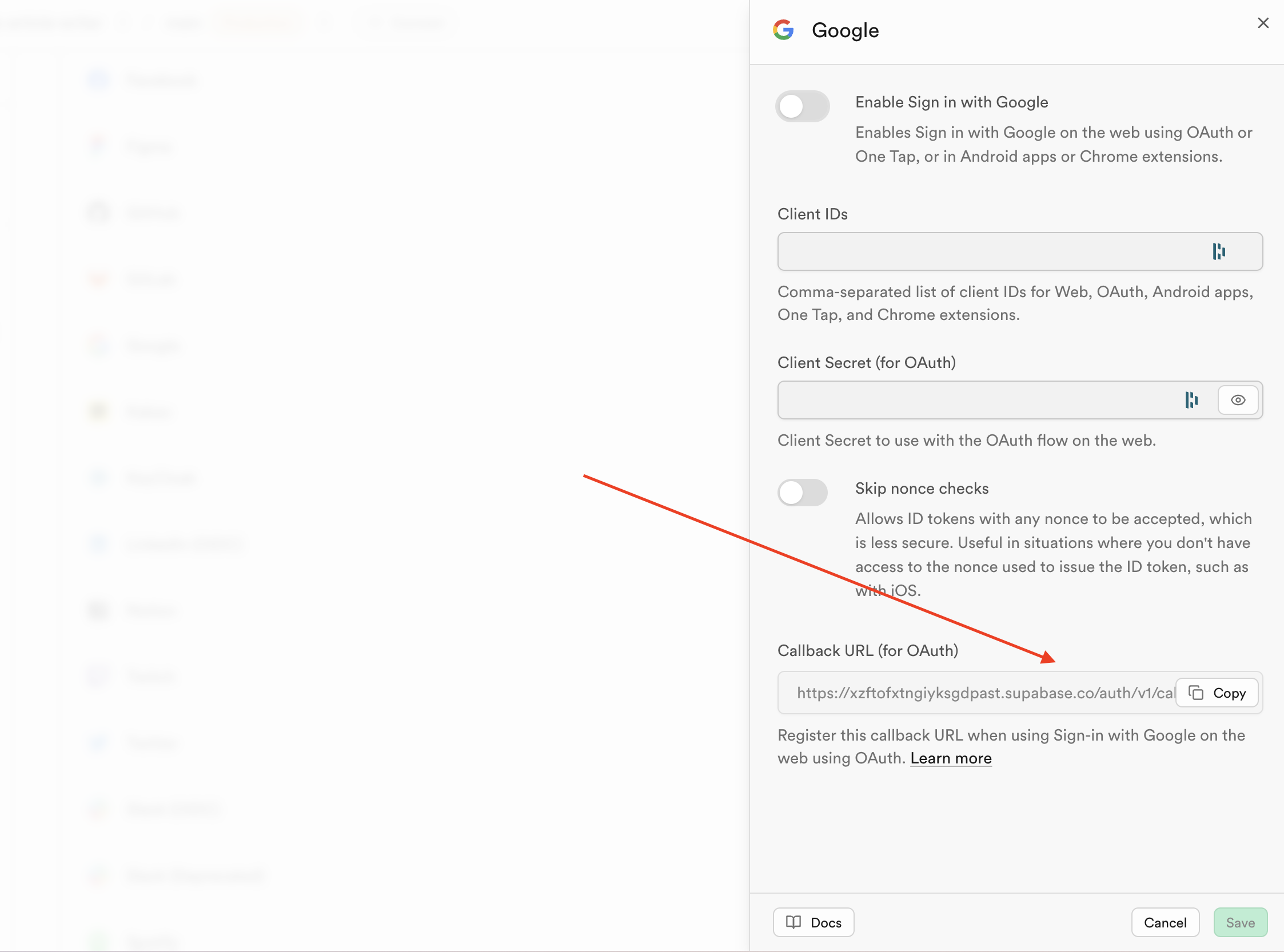Click the Callback URL (for OAuth) label
Viewport: 1284px width, 952px height.
pyautogui.click(x=868, y=651)
